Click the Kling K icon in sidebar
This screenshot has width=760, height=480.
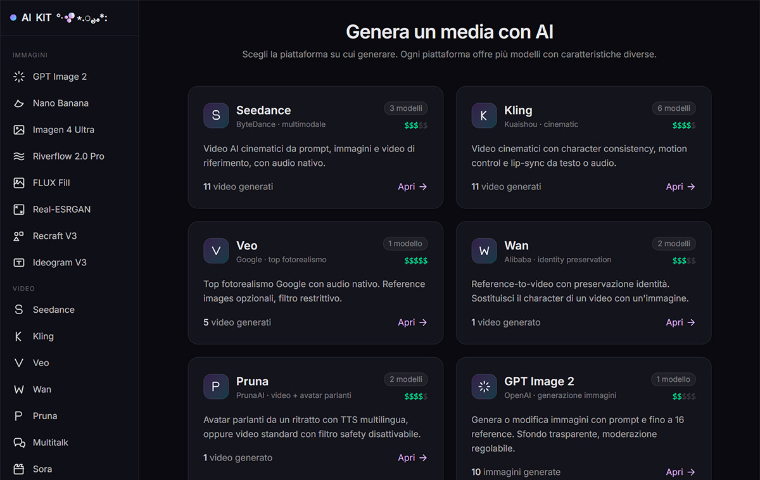19,336
